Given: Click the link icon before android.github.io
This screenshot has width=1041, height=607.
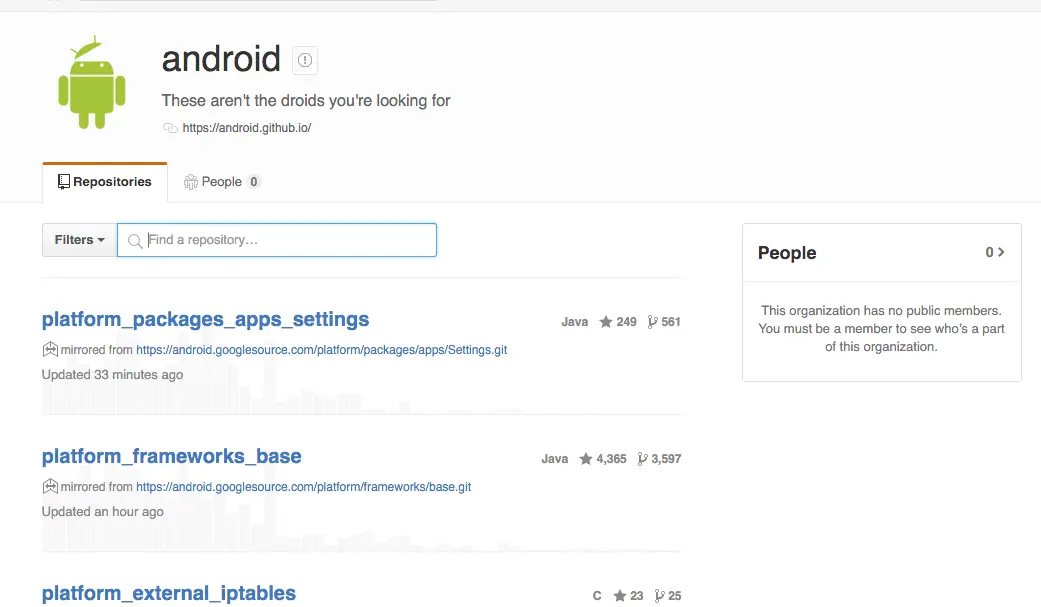Looking at the screenshot, I should click(170, 128).
